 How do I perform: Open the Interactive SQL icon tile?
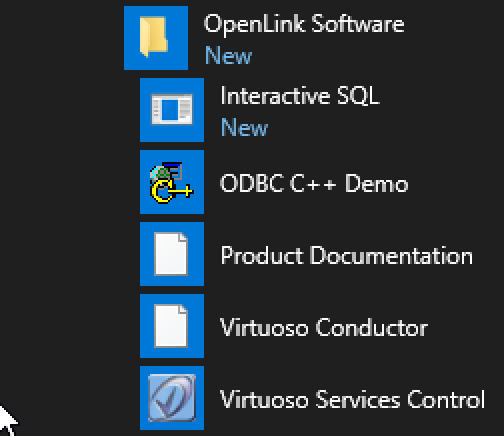tap(172, 110)
